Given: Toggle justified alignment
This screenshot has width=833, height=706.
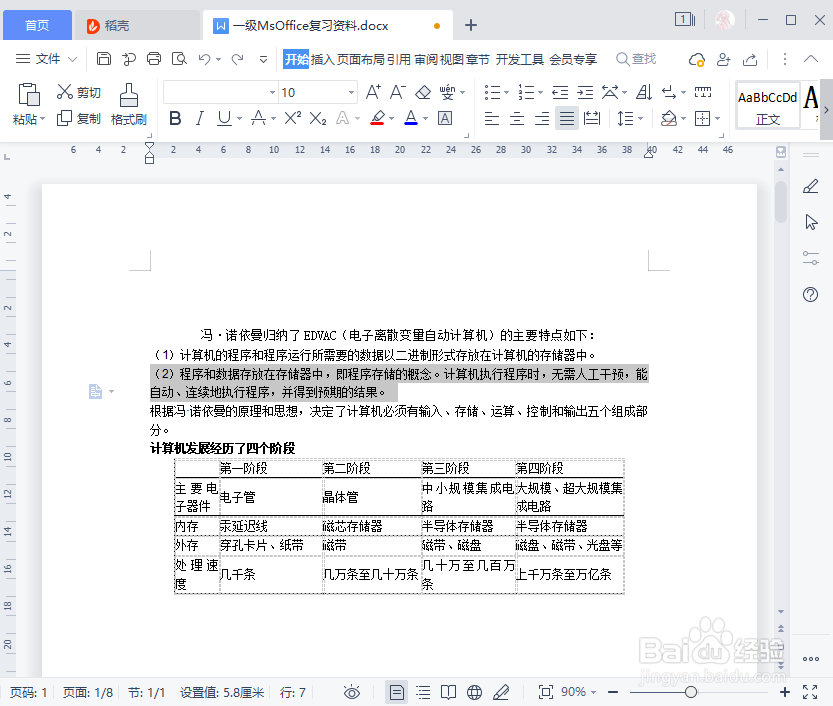Looking at the screenshot, I should click(x=567, y=118).
